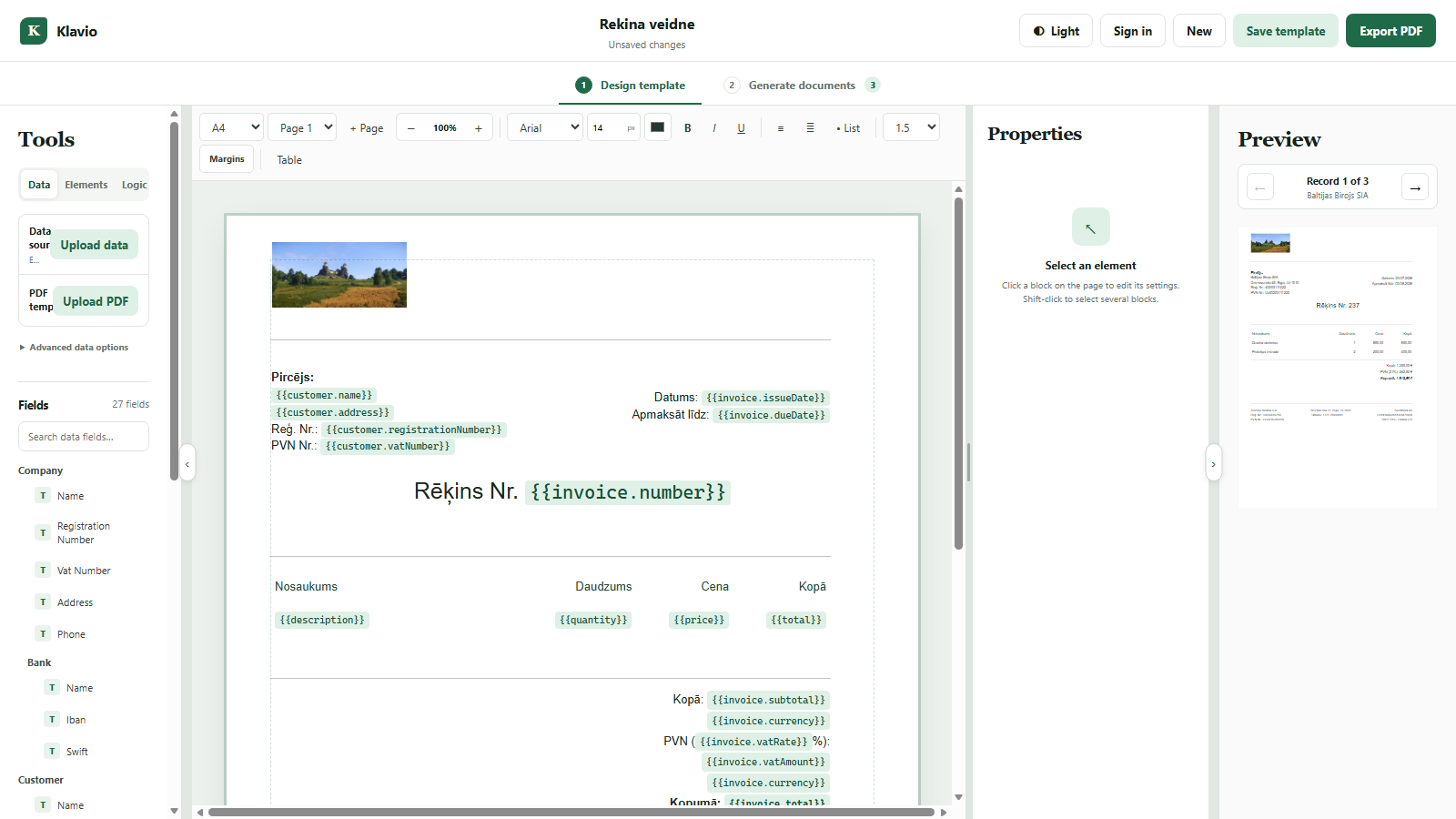Collapse the Tools panel with the left chevron
The width and height of the screenshot is (1456, 819).
(x=187, y=464)
